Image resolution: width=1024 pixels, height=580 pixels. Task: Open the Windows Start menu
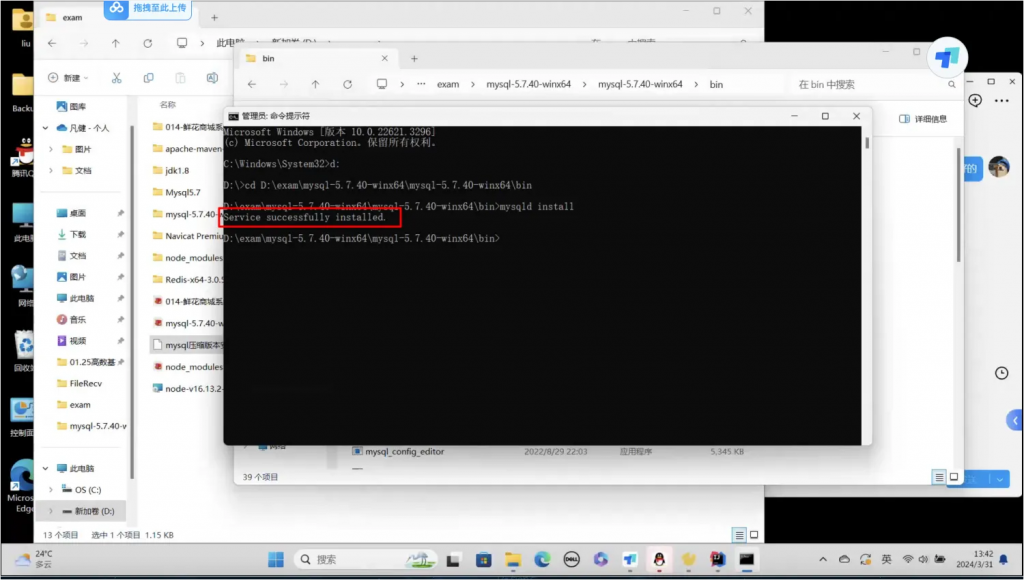pos(275,559)
